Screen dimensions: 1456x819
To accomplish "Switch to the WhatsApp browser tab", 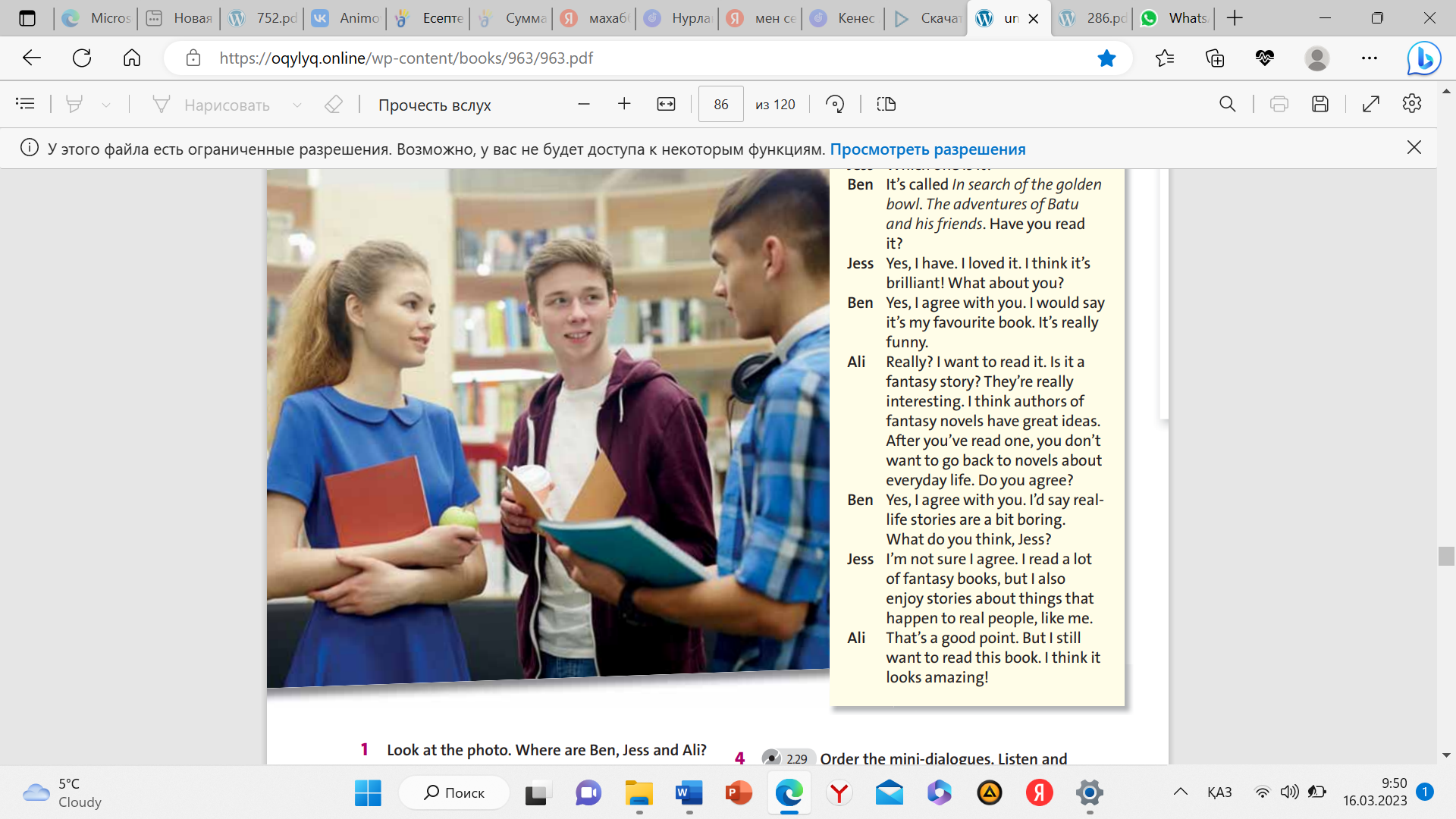I will [1174, 18].
